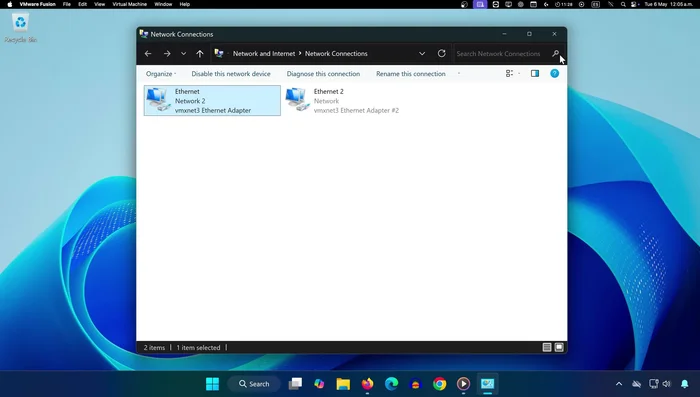The height and width of the screenshot is (397, 700).
Task: Launch Copilot from the taskbar
Action: click(x=319, y=384)
